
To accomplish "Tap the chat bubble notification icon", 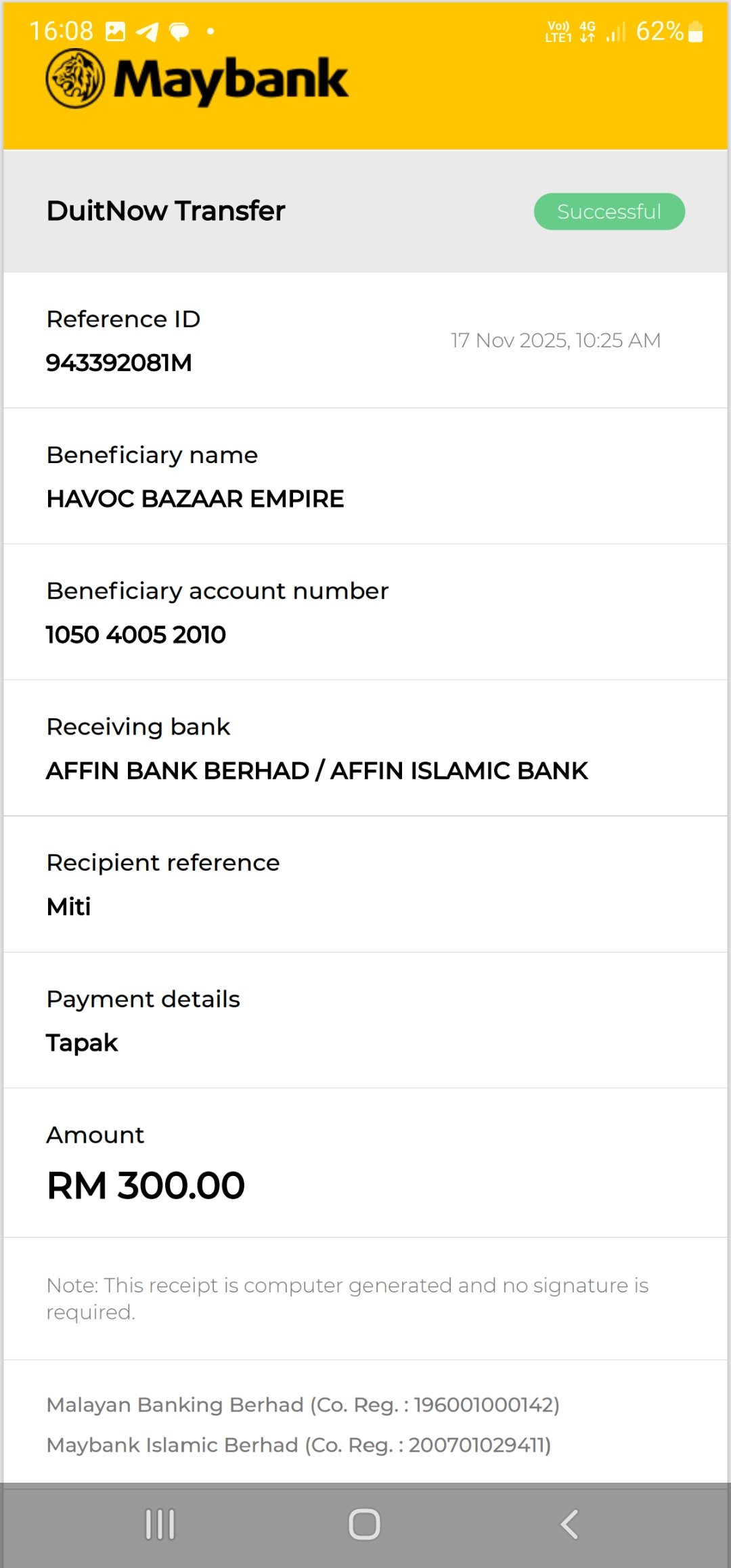I will [179, 32].
